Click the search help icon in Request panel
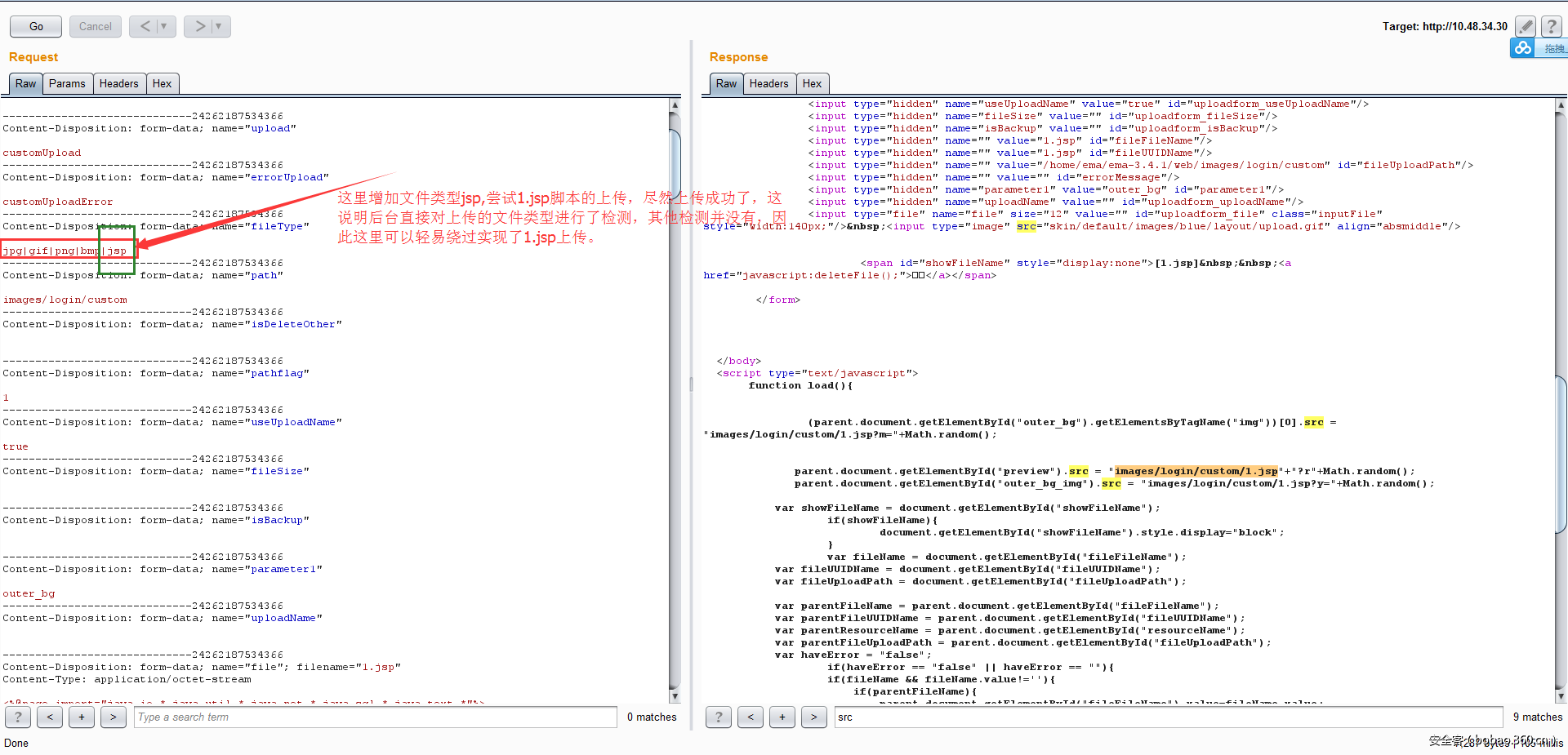The image size is (1568, 755). pos(17,717)
